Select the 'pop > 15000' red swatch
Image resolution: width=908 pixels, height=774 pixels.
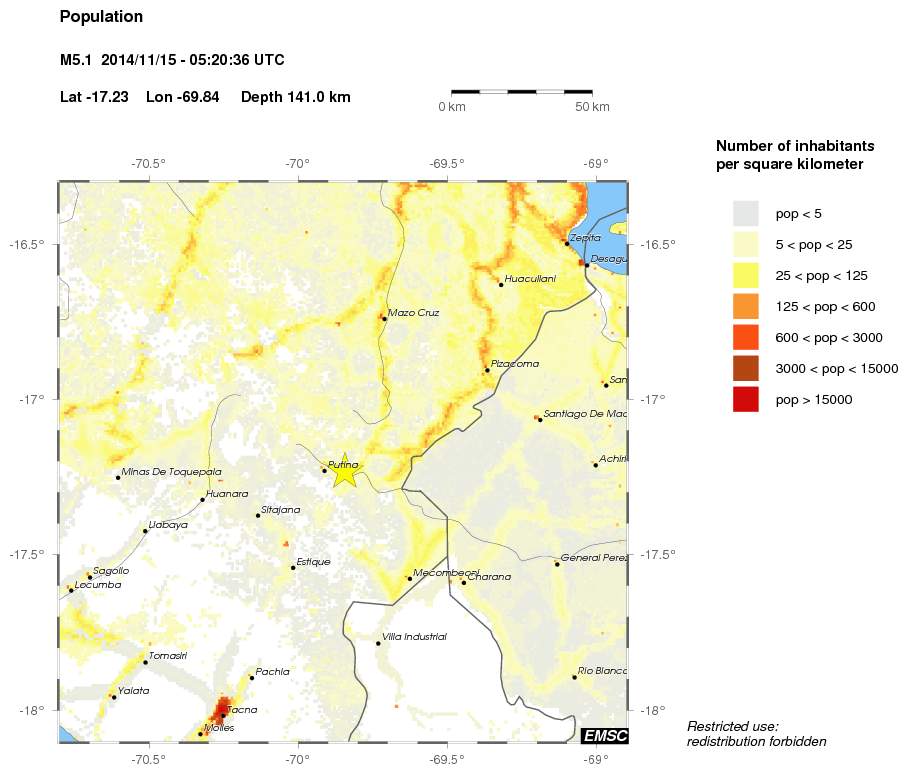[746, 399]
